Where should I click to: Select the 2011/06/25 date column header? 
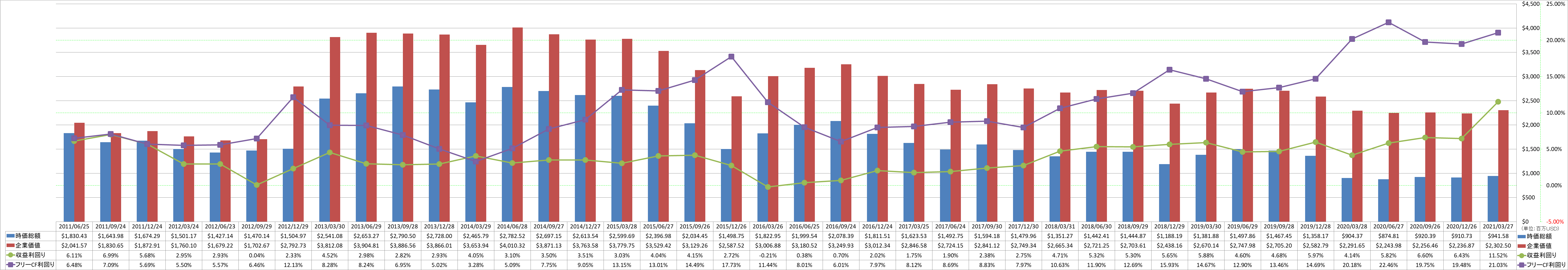point(74,226)
